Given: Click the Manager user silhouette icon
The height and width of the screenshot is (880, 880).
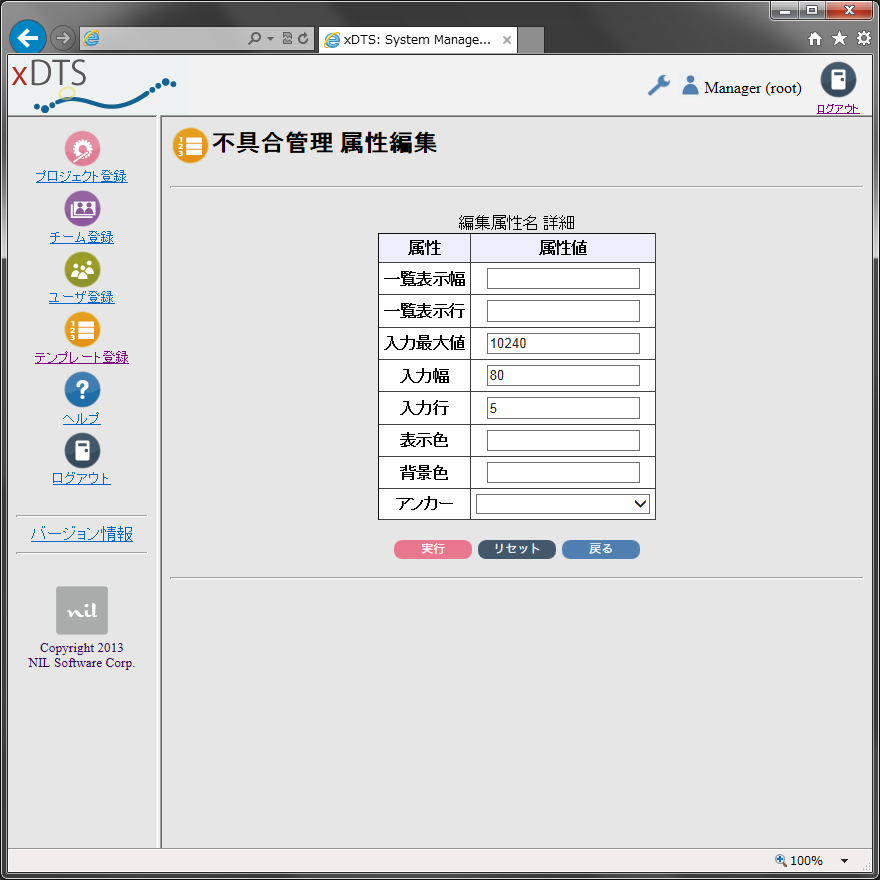Looking at the screenshot, I should click(x=690, y=85).
